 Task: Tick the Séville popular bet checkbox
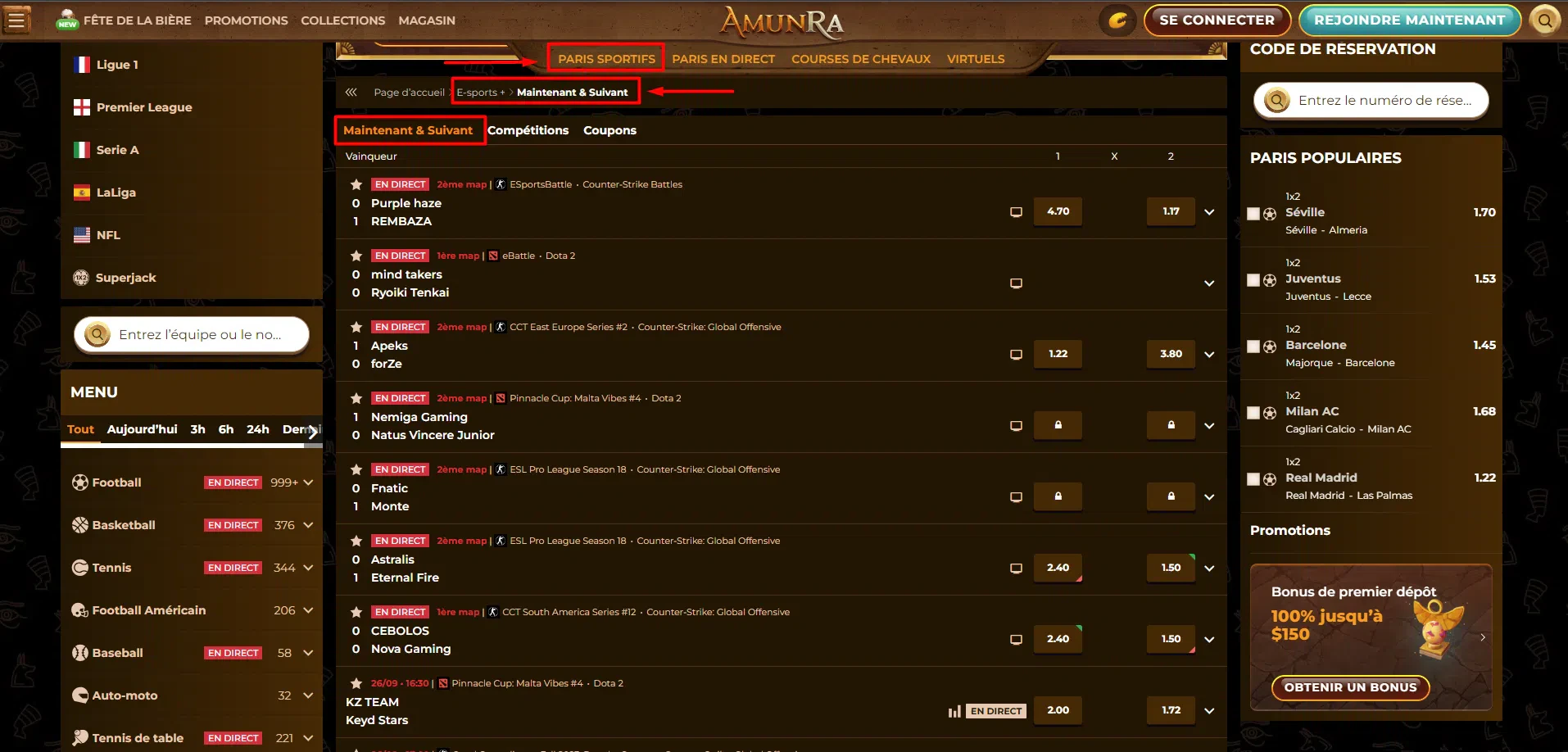(1253, 214)
